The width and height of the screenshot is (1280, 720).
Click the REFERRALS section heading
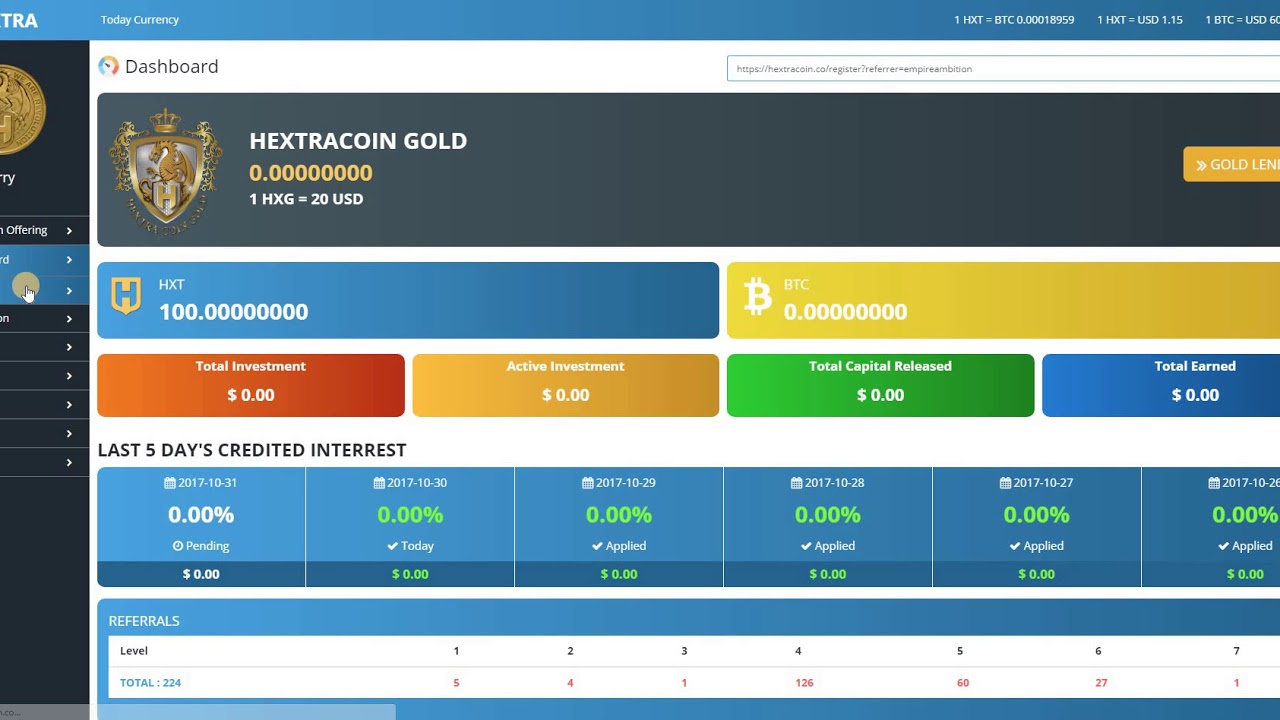click(x=144, y=621)
